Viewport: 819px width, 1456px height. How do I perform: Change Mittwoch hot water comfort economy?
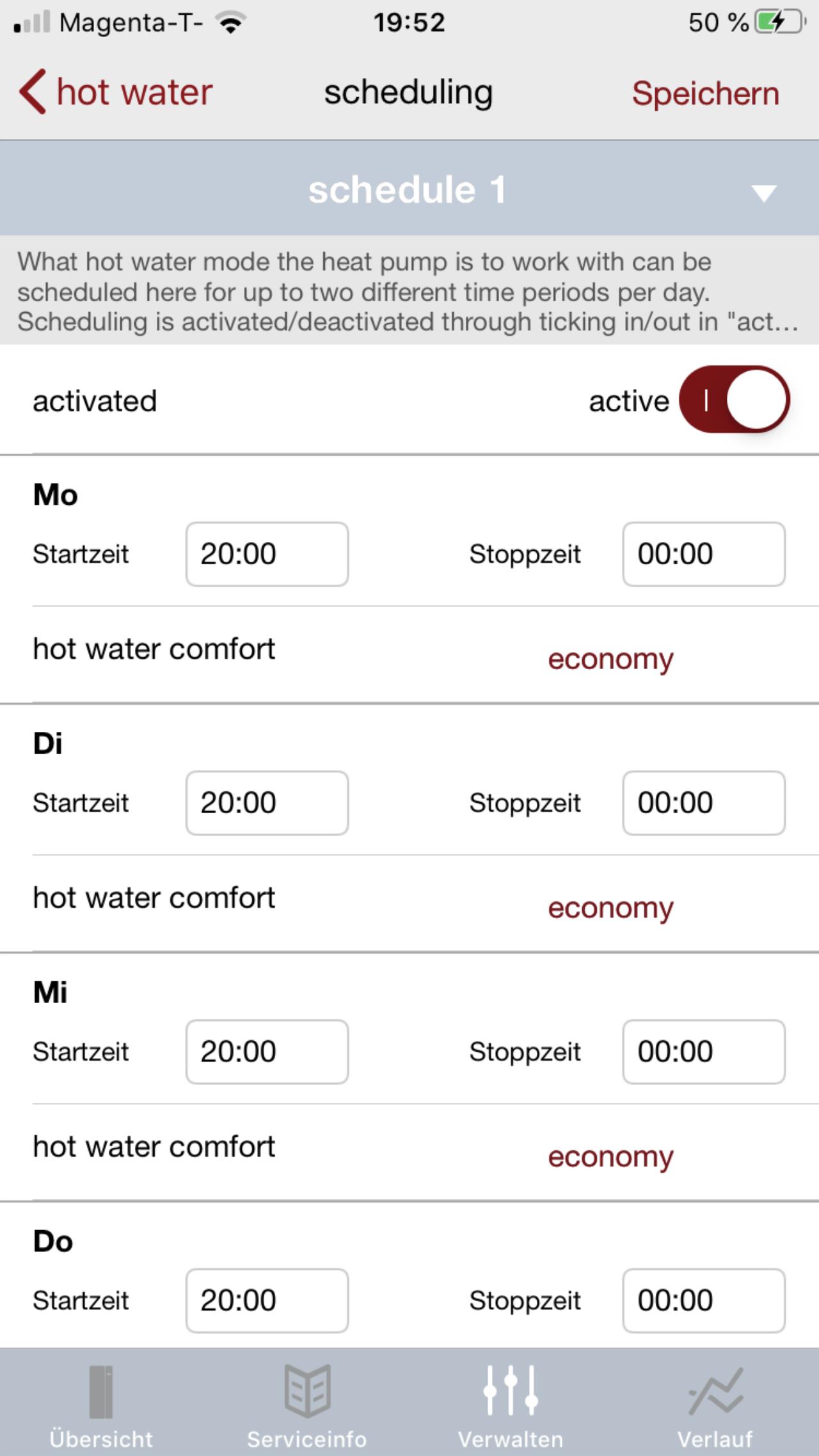(610, 1157)
